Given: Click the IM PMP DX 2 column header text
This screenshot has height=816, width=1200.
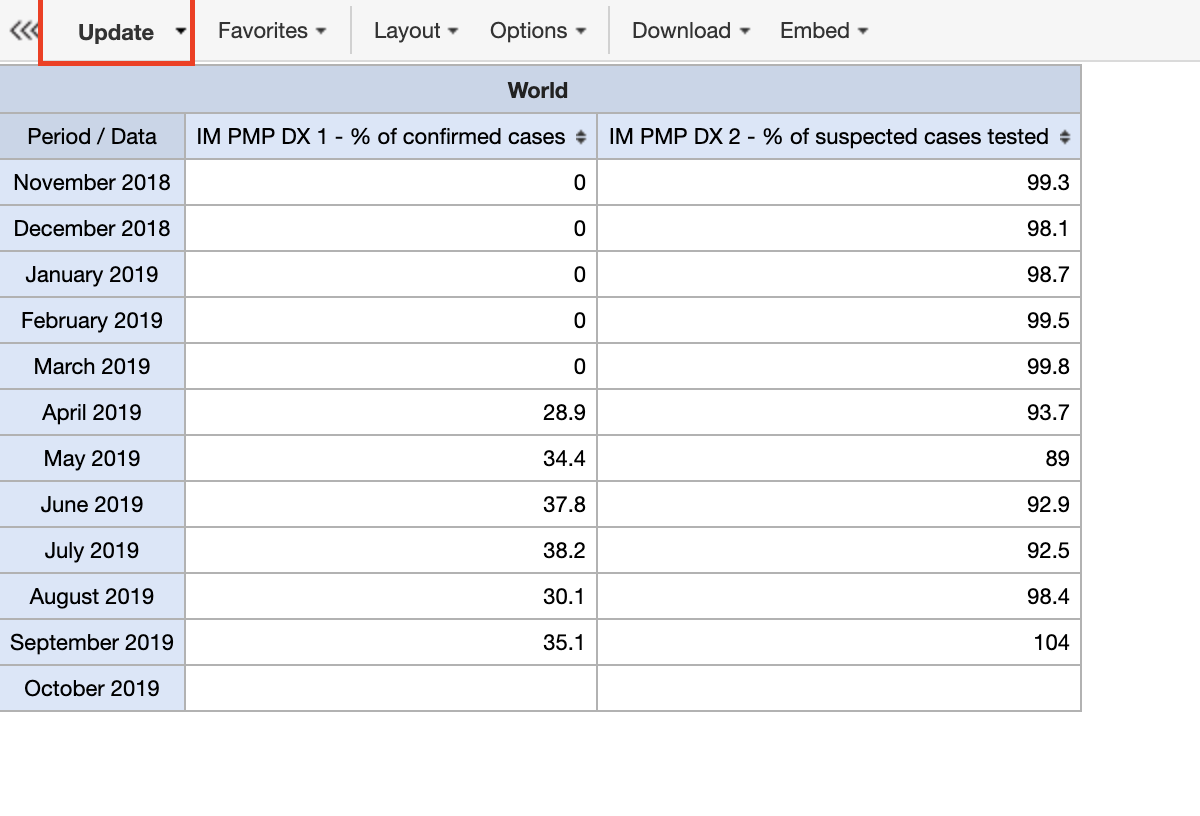Looking at the screenshot, I should pos(829,137).
